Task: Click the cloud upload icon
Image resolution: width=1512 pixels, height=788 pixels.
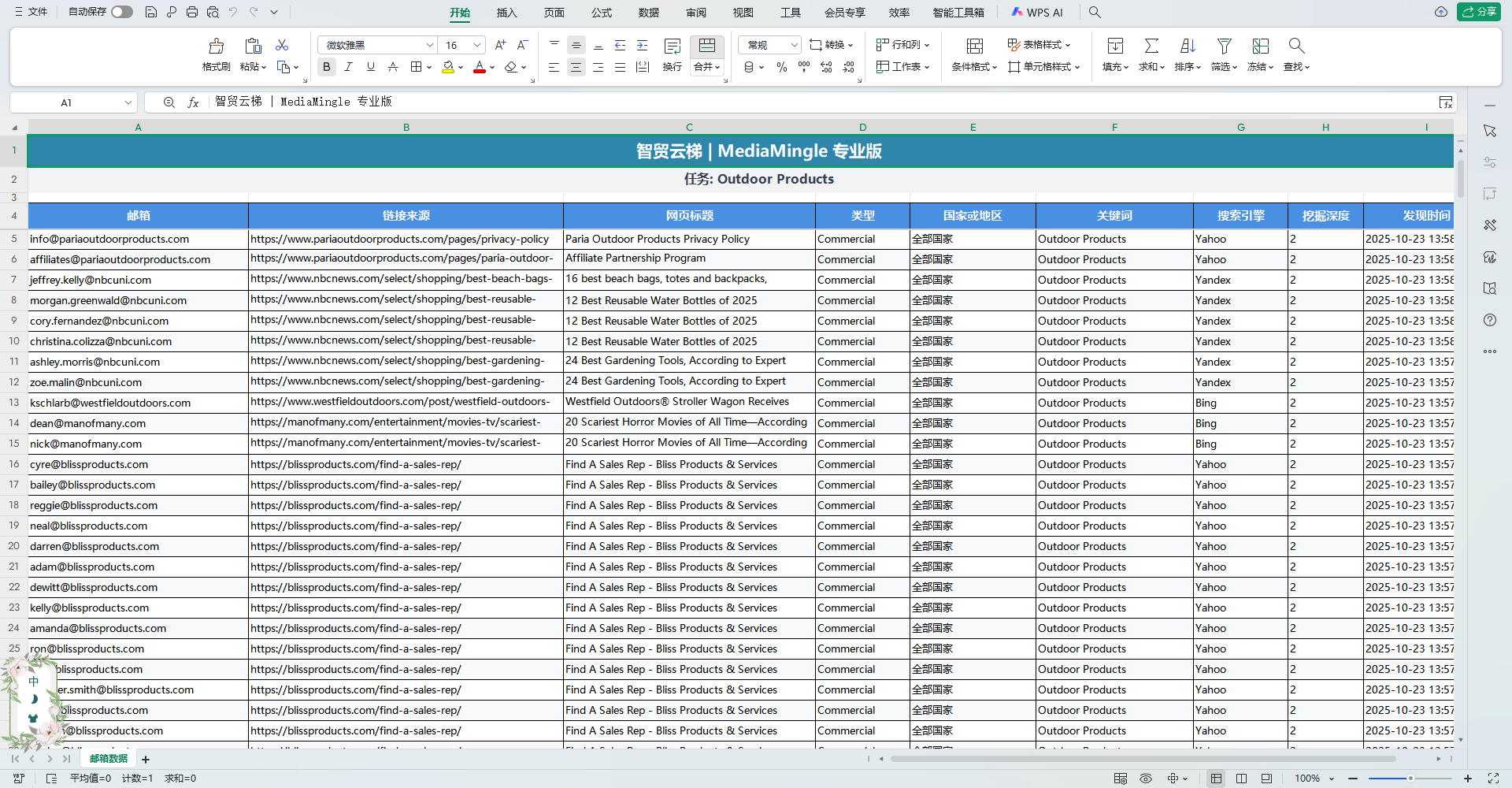Action: [x=1441, y=12]
